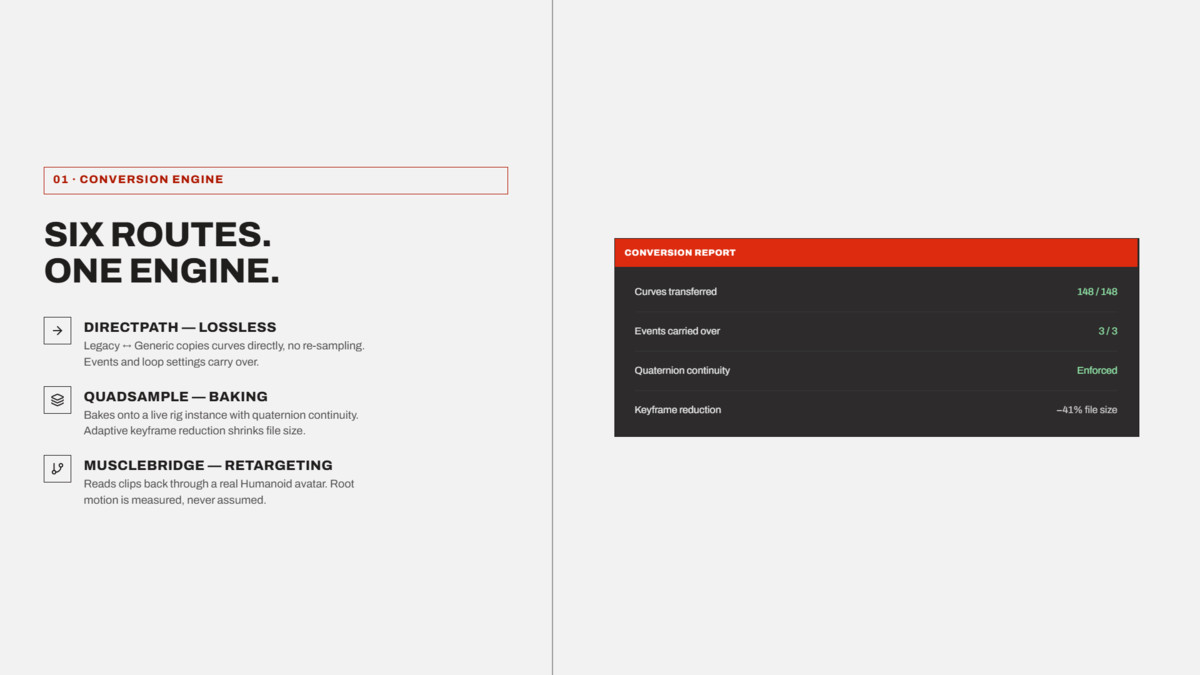
Task: Click the 'QUADSAMPLE — BAKING' heading
Action: click(x=176, y=396)
